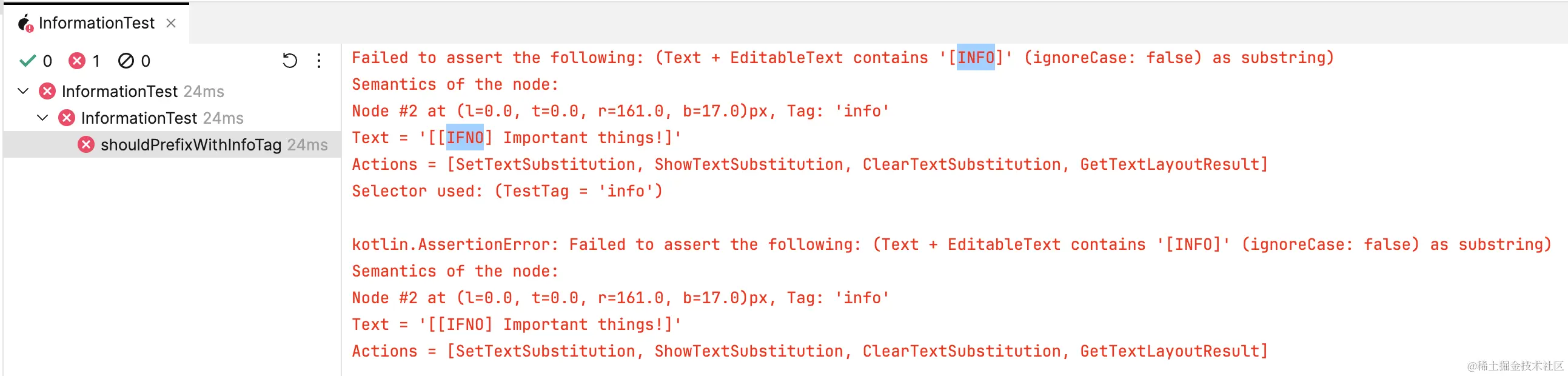Click the InformationTest tab run icon
Screen dimensions: 1568x376
25,23
